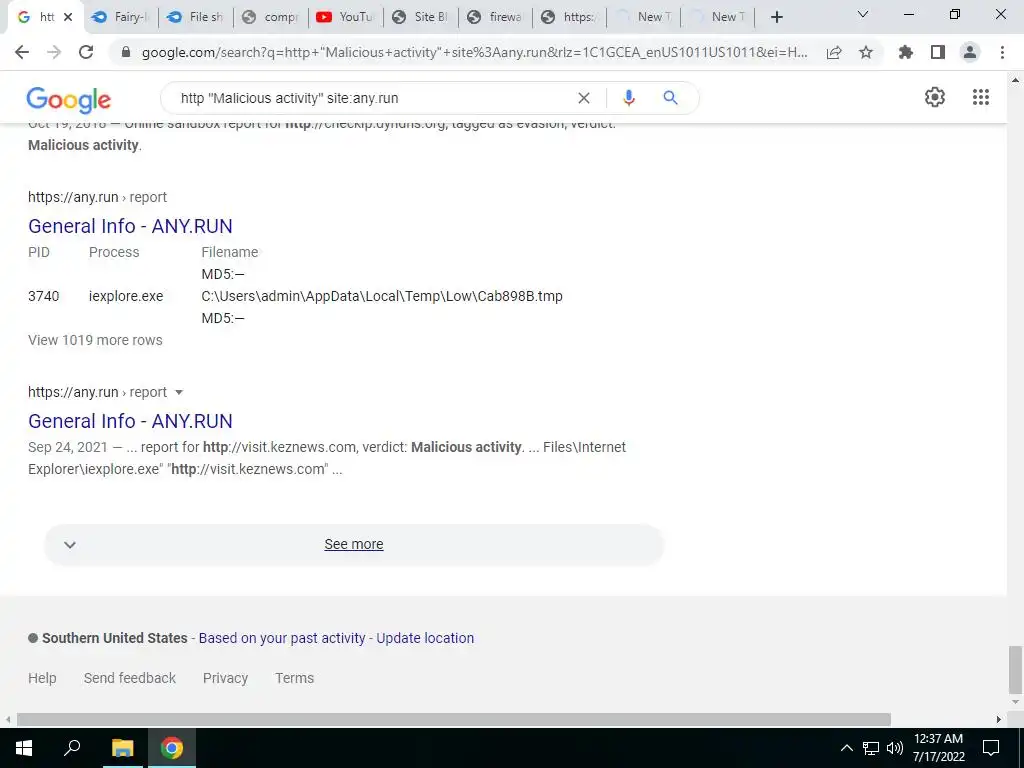Click the first https://any.run › report breadcrumb
1024x768 pixels.
(97, 197)
